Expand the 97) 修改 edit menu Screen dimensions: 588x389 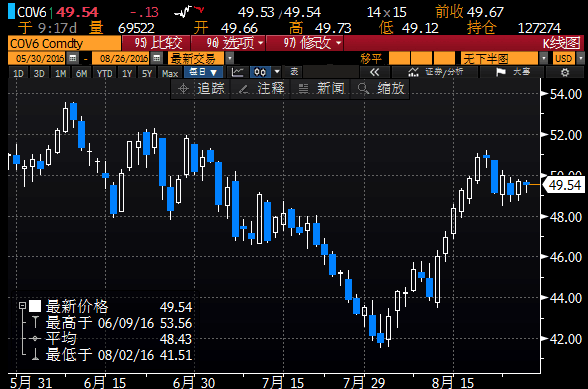(x=305, y=43)
